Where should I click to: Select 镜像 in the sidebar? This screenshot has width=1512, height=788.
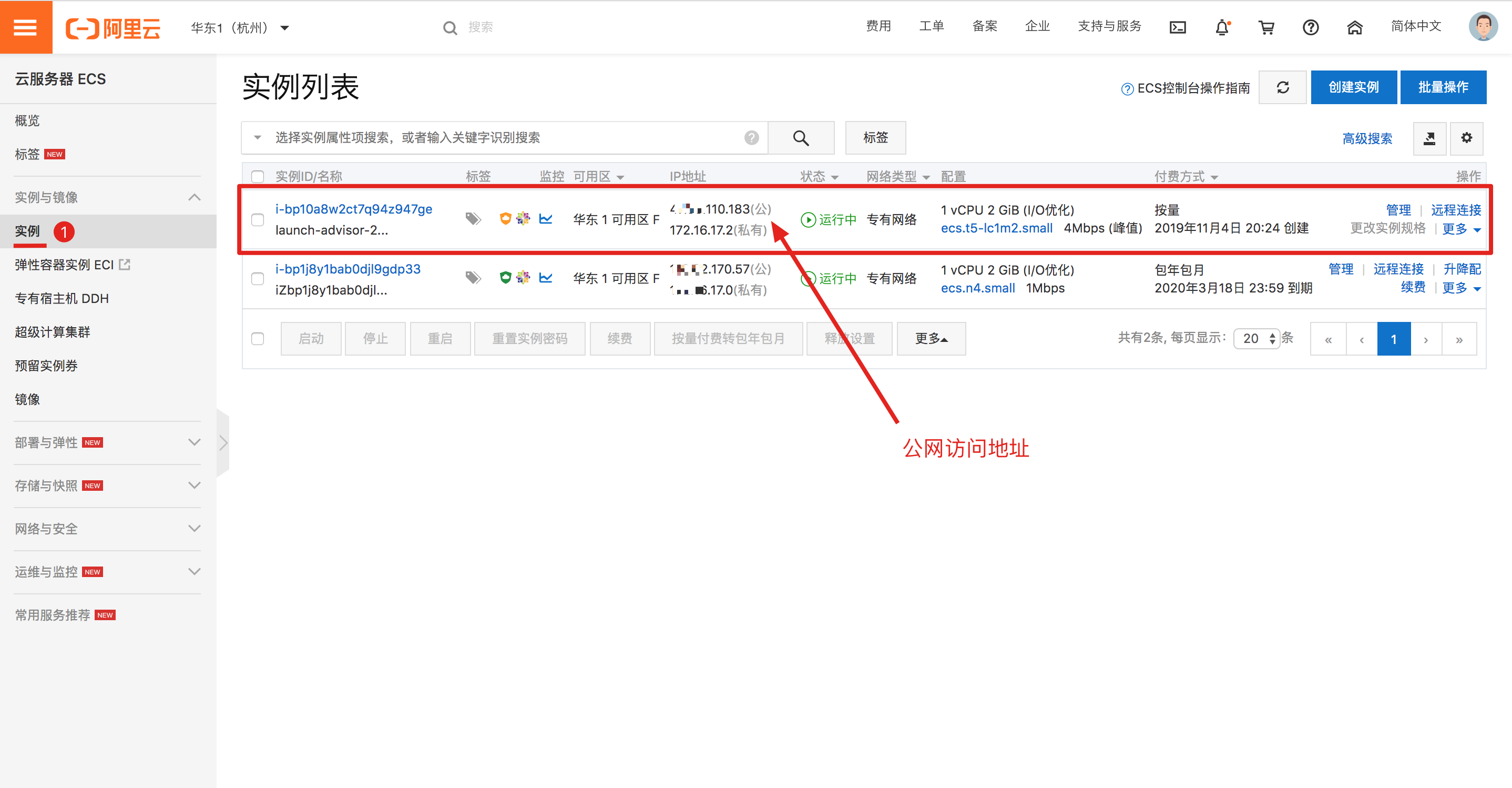click(x=27, y=399)
